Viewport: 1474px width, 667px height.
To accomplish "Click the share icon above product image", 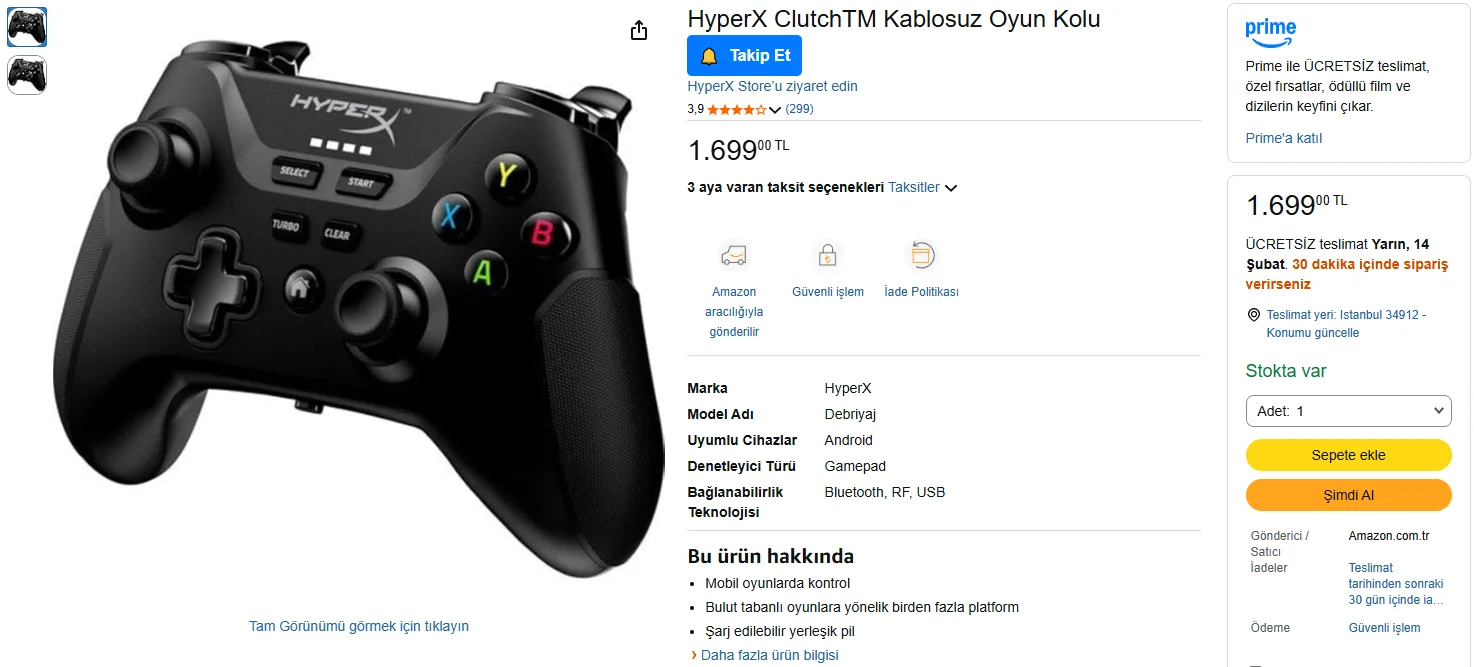I will point(640,31).
